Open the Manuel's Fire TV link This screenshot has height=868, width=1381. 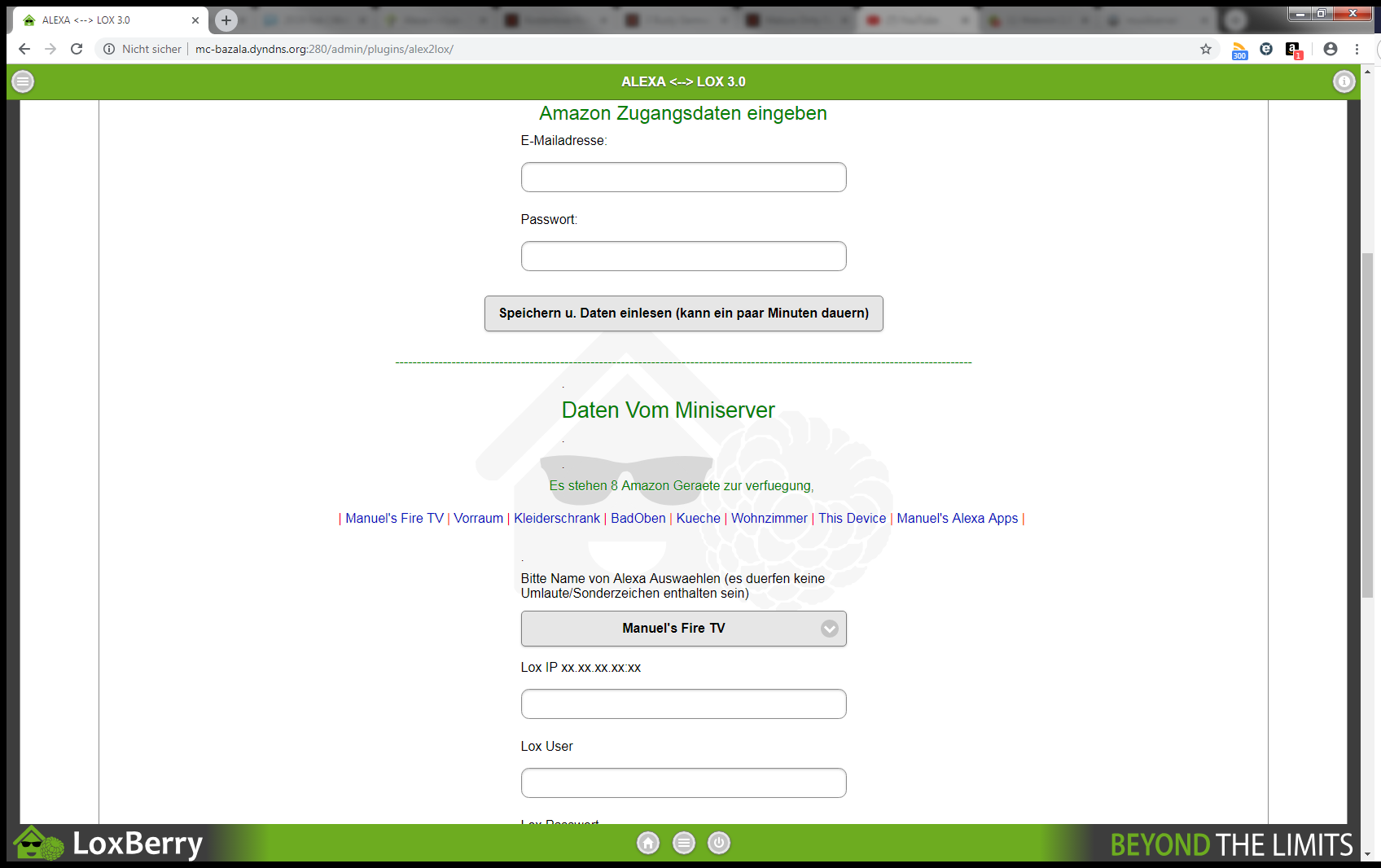click(x=394, y=518)
